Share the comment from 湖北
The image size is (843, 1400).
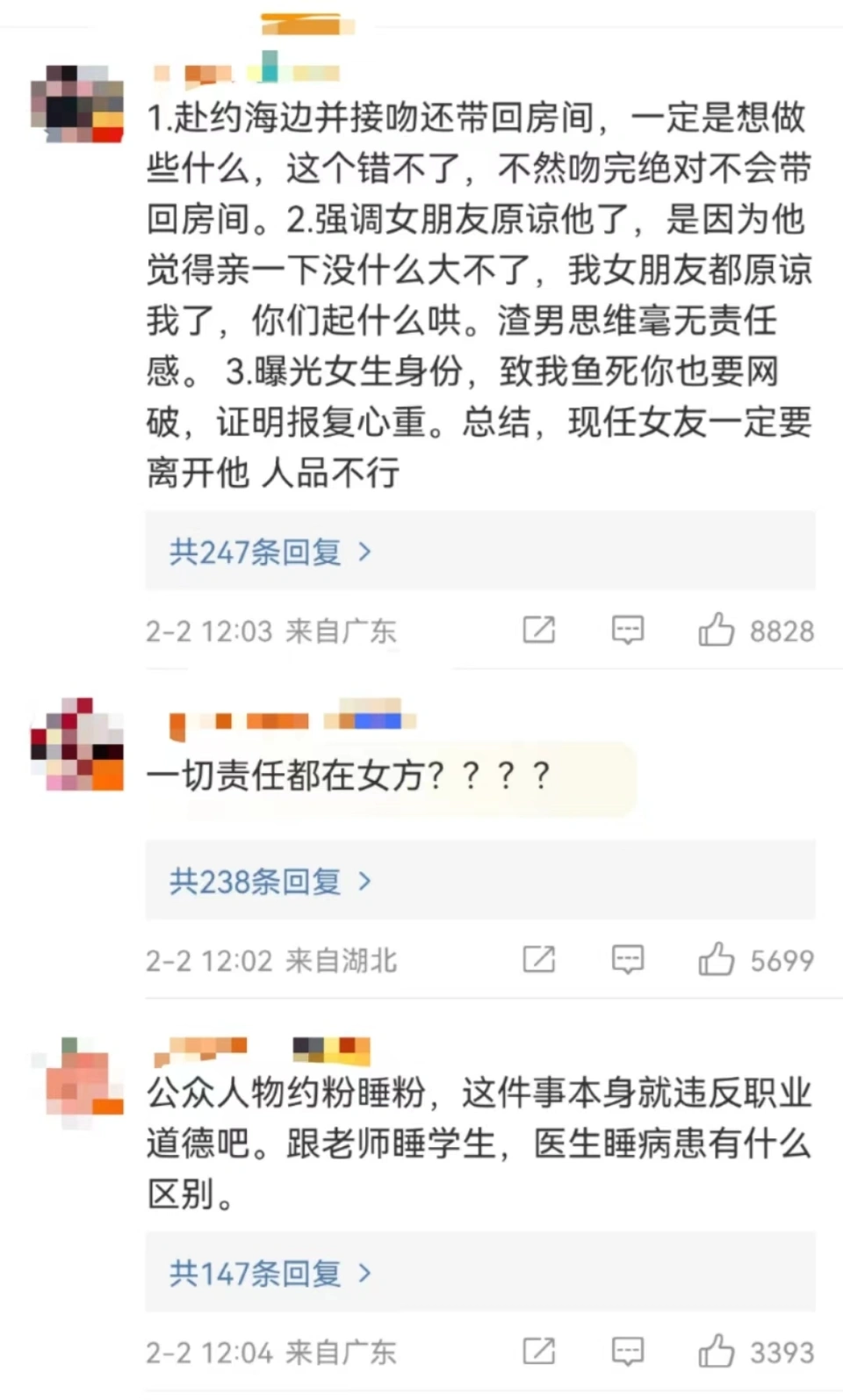tap(539, 959)
